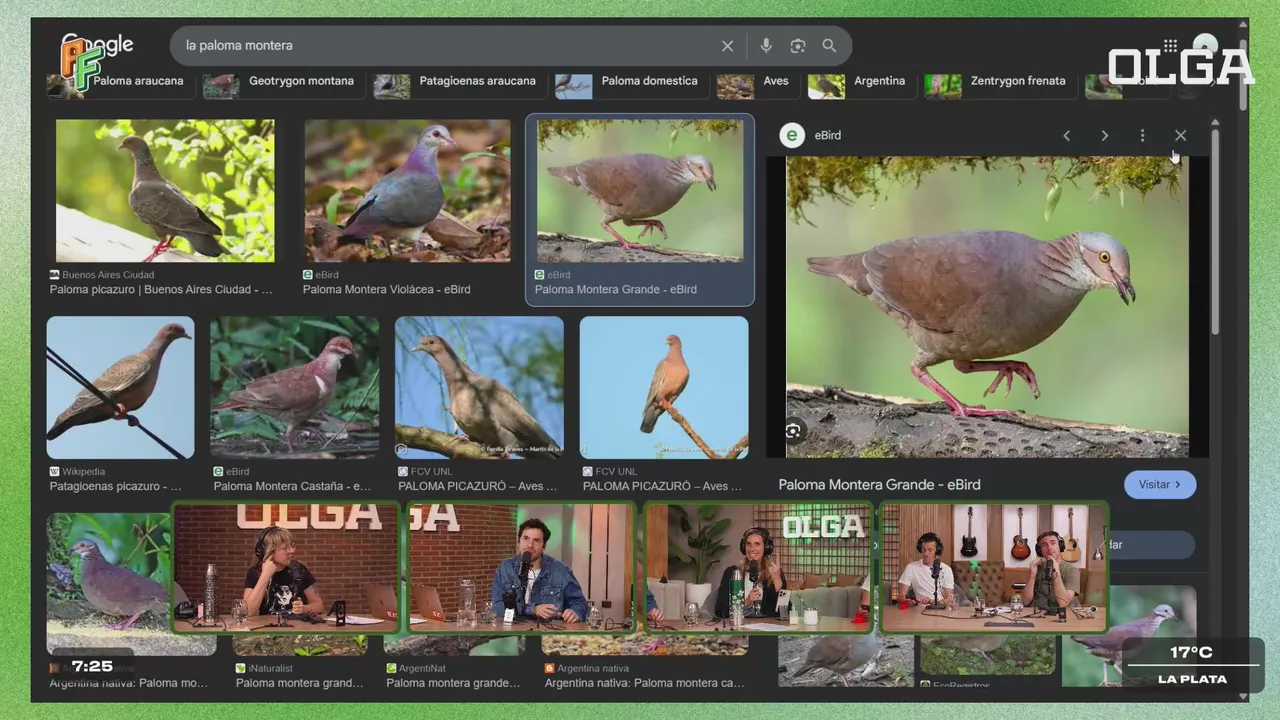Go to next image in preview panel

[x=1104, y=135]
